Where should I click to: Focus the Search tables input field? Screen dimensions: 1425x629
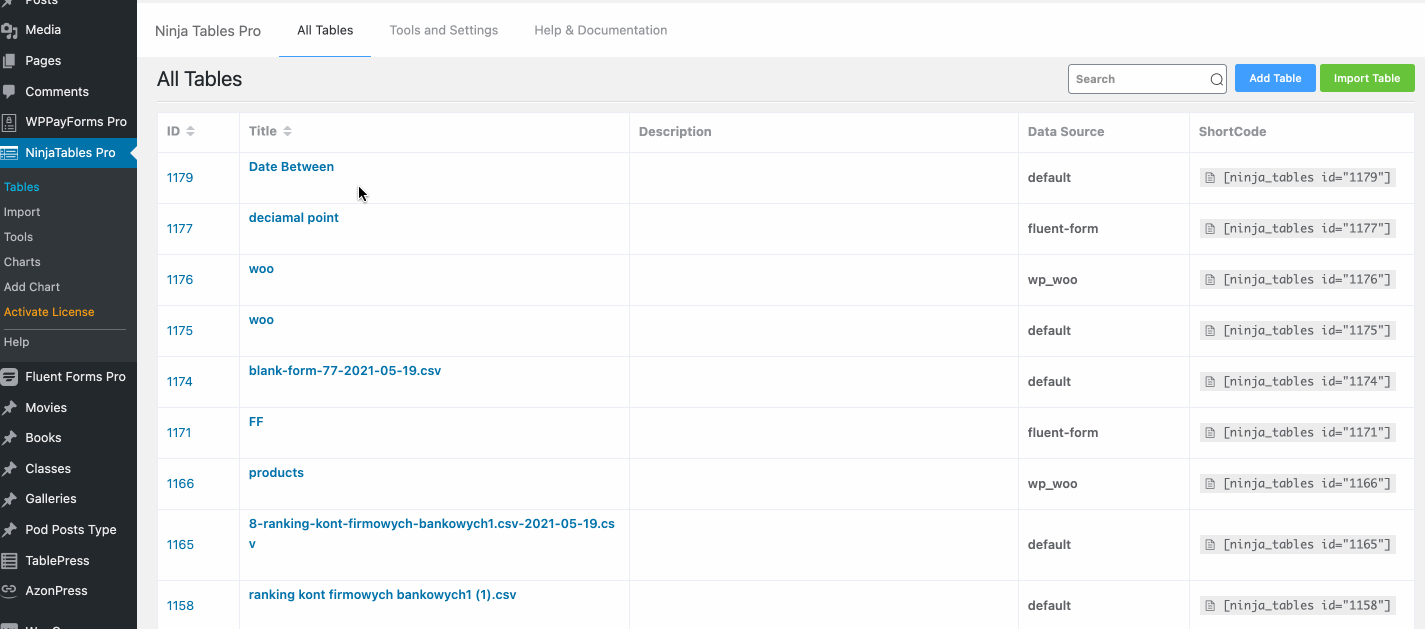coord(1138,79)
